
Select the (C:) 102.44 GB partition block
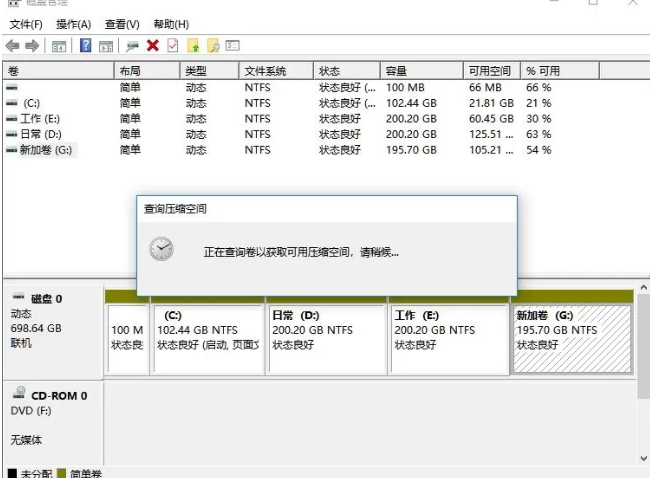coord(209,339)
